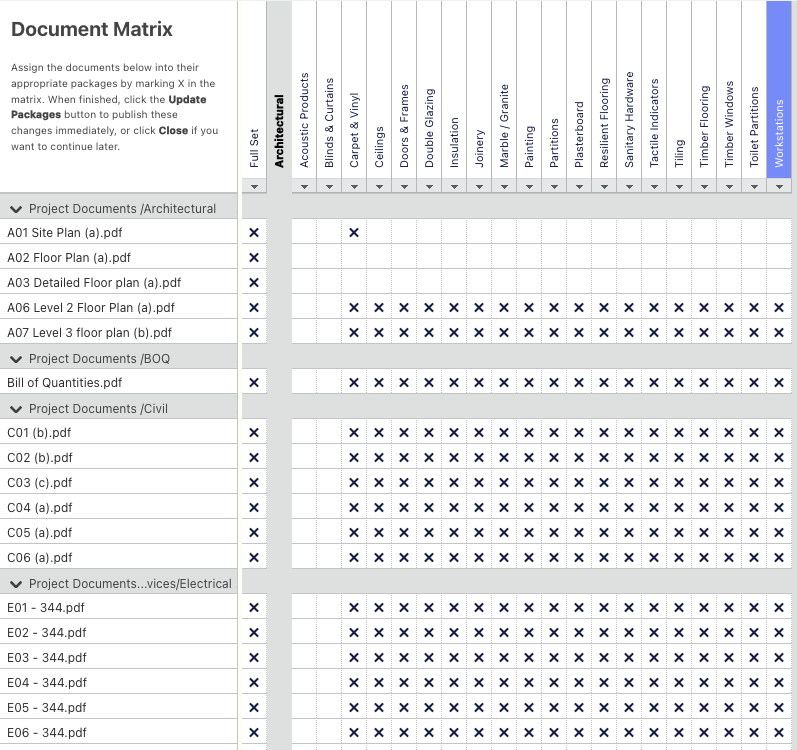Select the Doors & Frames column header
797x750 pixels.
coord(404,89)
